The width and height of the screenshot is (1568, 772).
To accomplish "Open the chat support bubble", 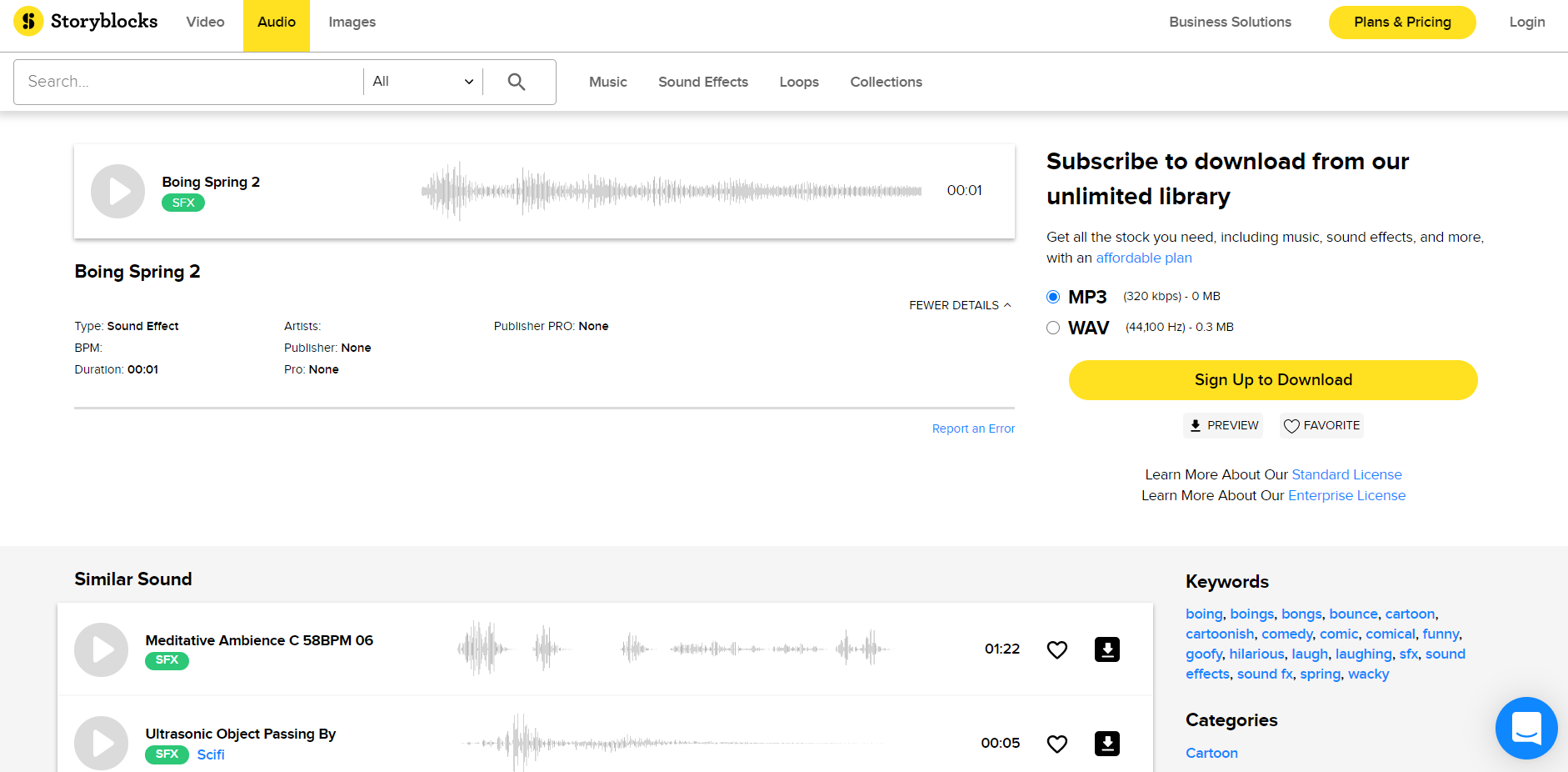I will [x=1526, y=728].
